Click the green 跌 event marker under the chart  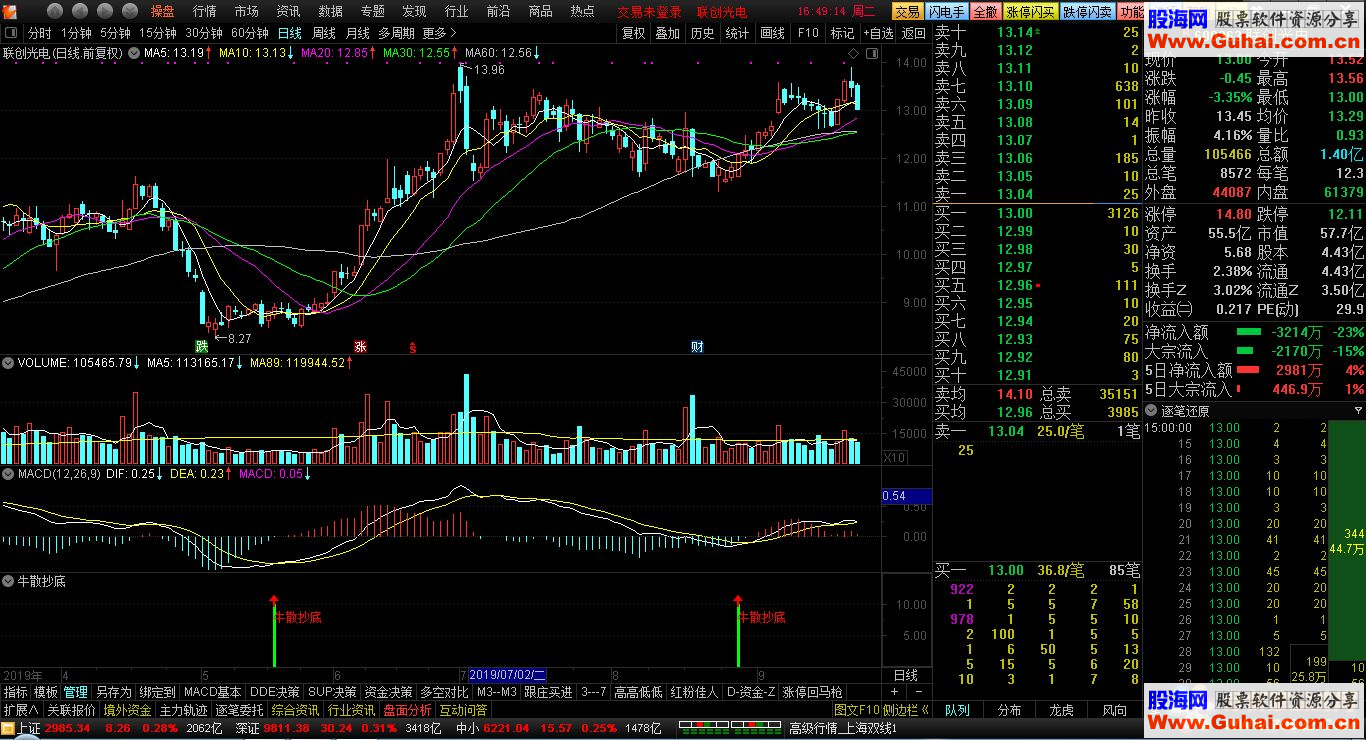click(202, 346)
